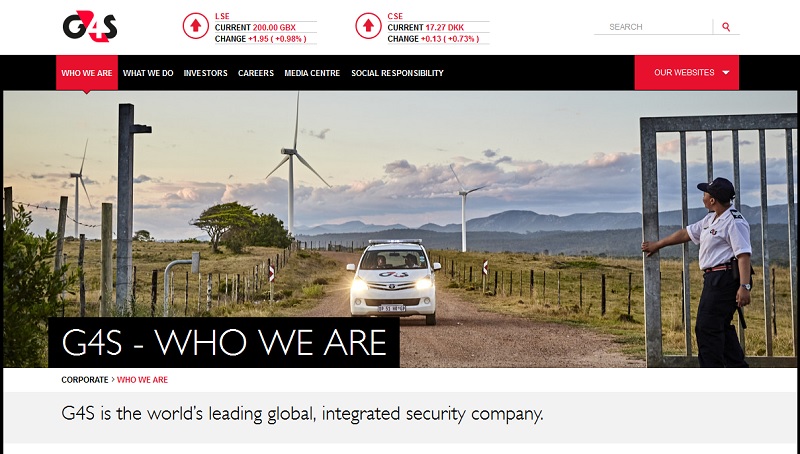Image resolution: width=800 pixels, height=454 pixels.
Task: Click into the Search input field
Action: click(653, 27)
